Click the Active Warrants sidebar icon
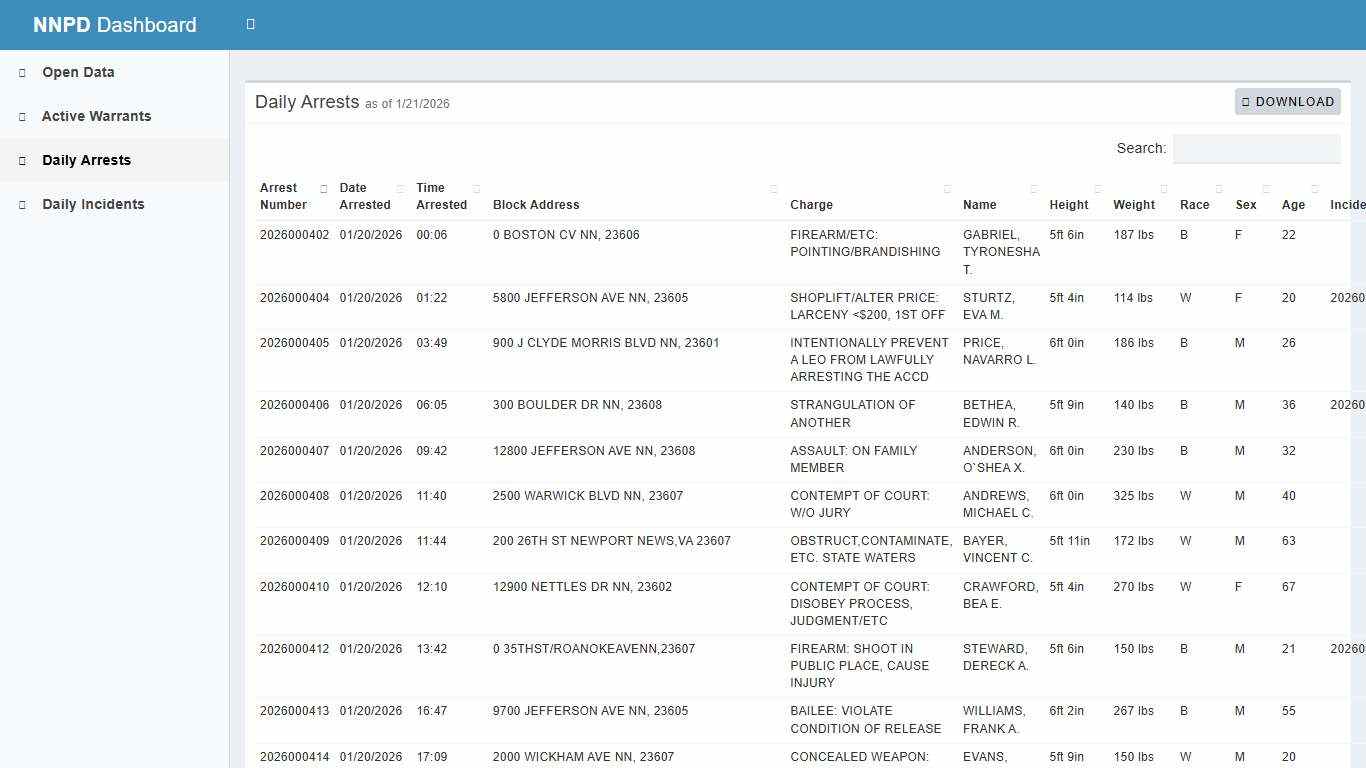Image resolution: width=1366 pixels, height=768 pixels. 20,116
